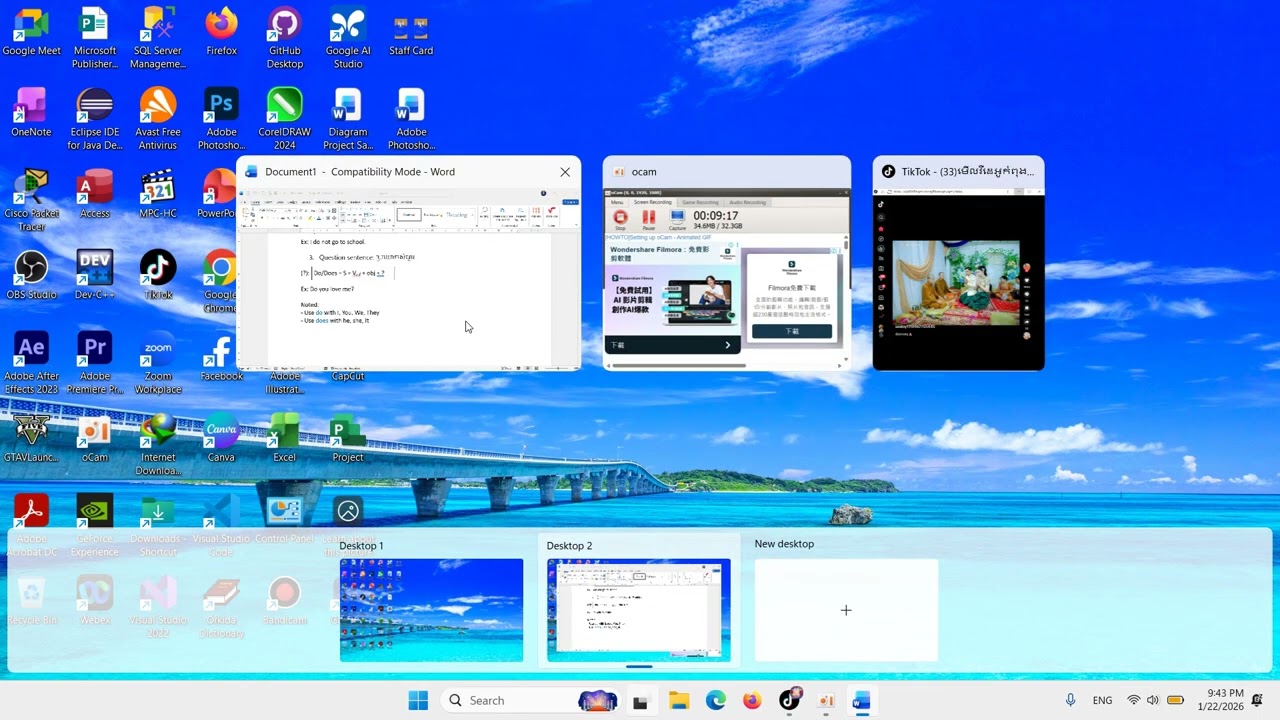Switch to Desktop 1
Image resolution: width=1280 pixels, height=720 pixels.
431,609
